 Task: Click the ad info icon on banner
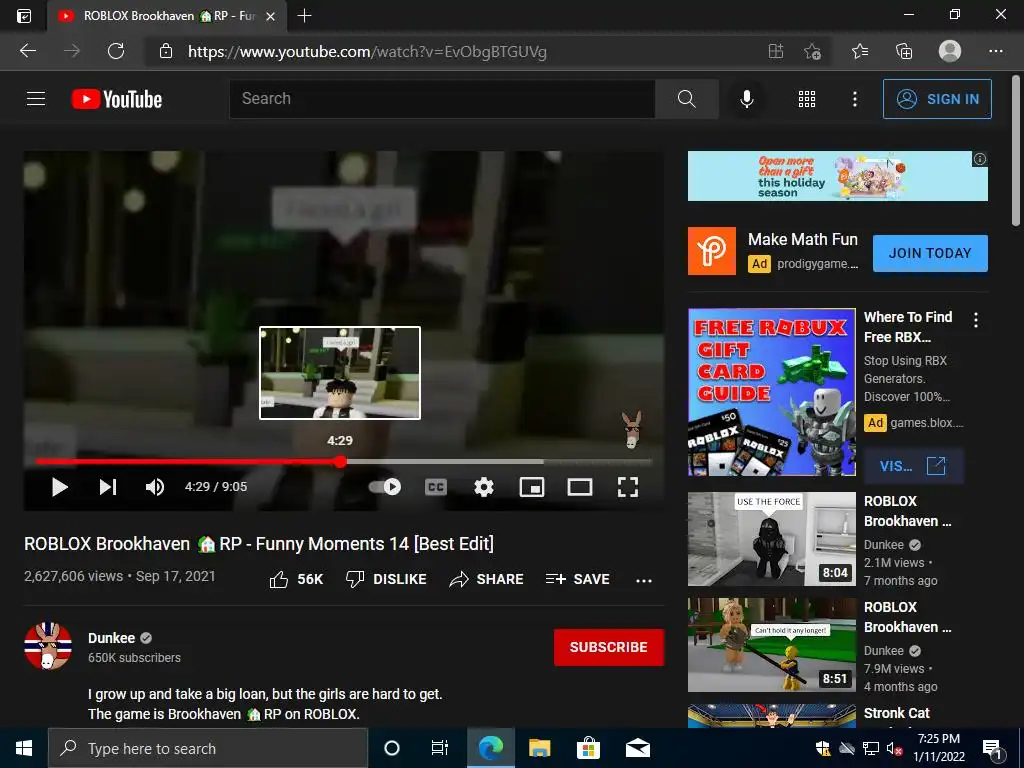tap(980, 159)
